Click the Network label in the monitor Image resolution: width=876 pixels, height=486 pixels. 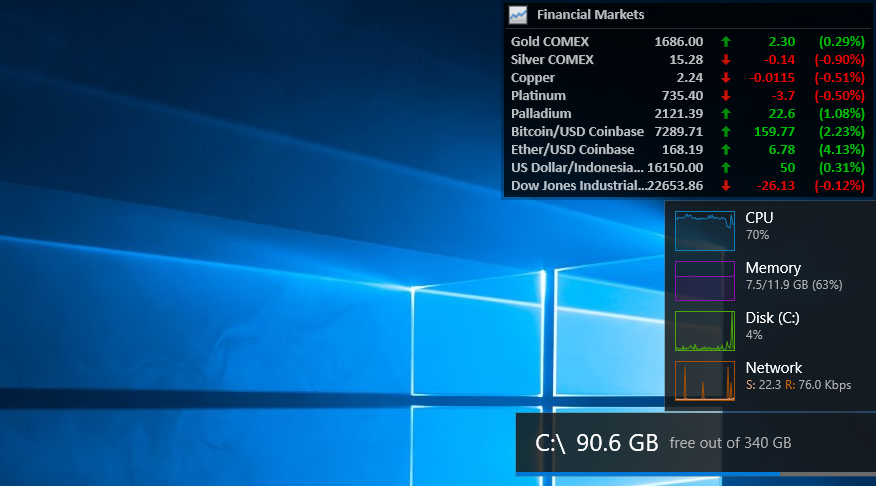click(774, 368)
